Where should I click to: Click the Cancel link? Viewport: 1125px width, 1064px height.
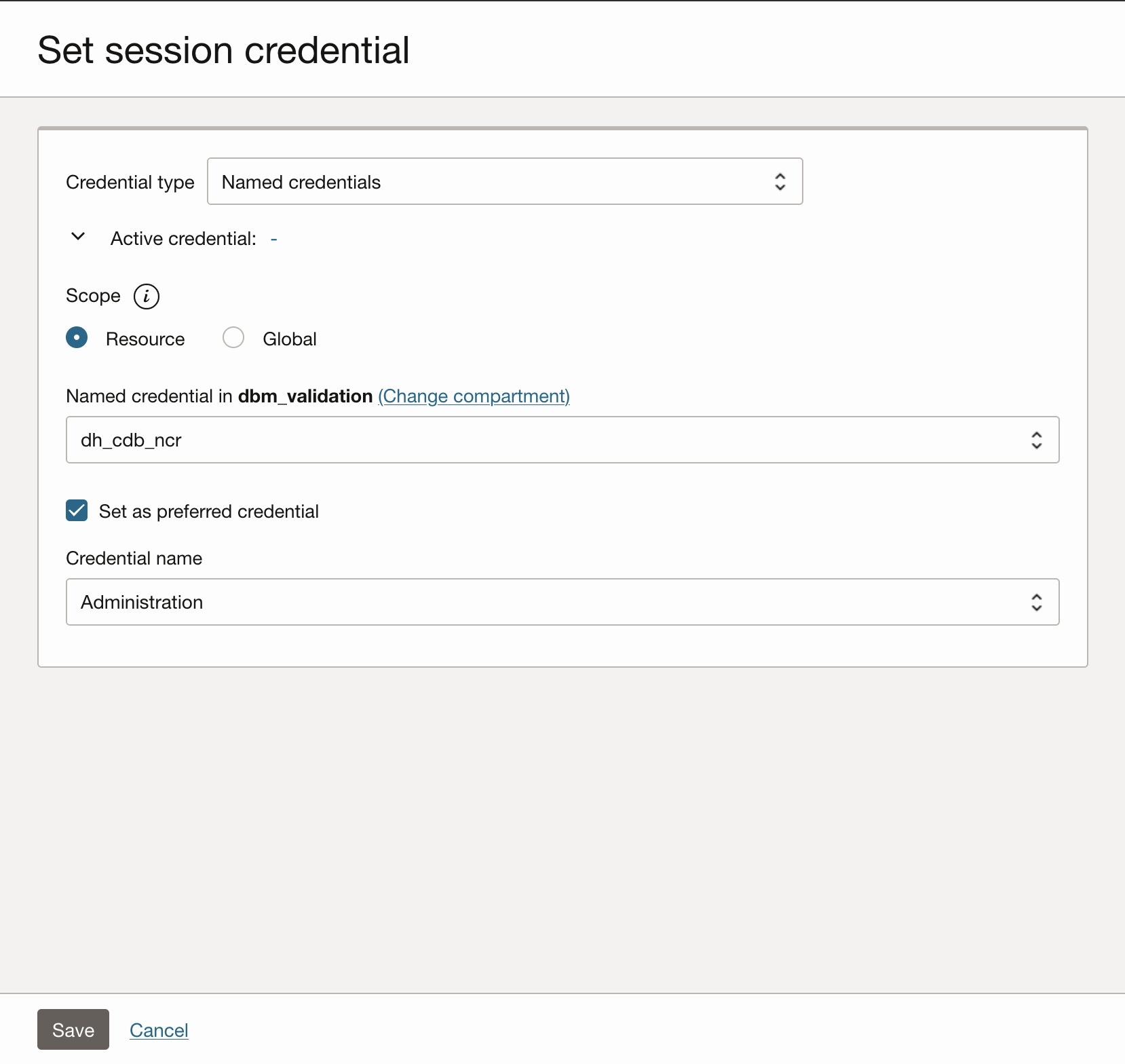pyautogui.click(x=159, y=1030)
